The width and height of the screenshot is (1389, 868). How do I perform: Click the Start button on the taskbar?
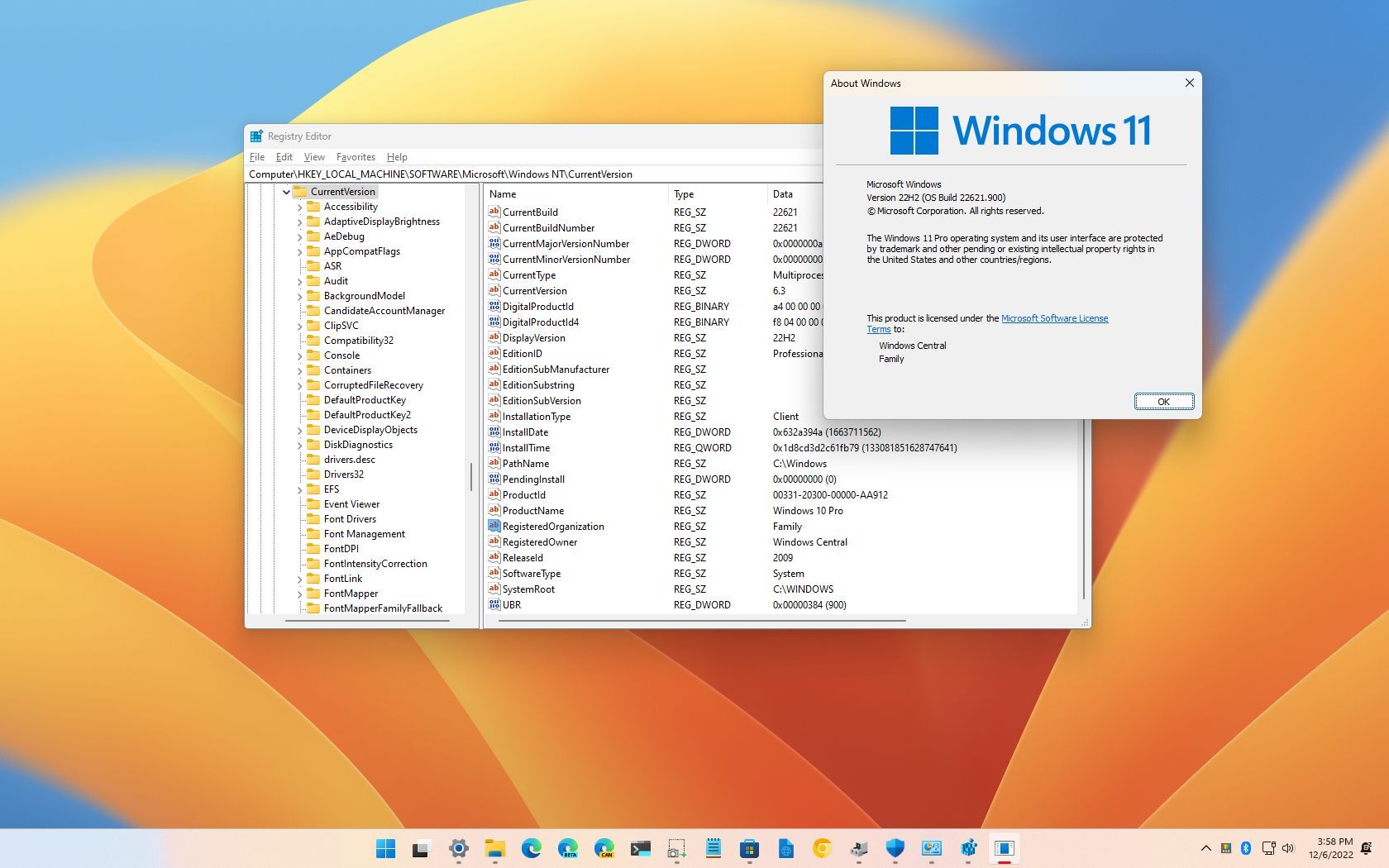click(x=384, y=848)
